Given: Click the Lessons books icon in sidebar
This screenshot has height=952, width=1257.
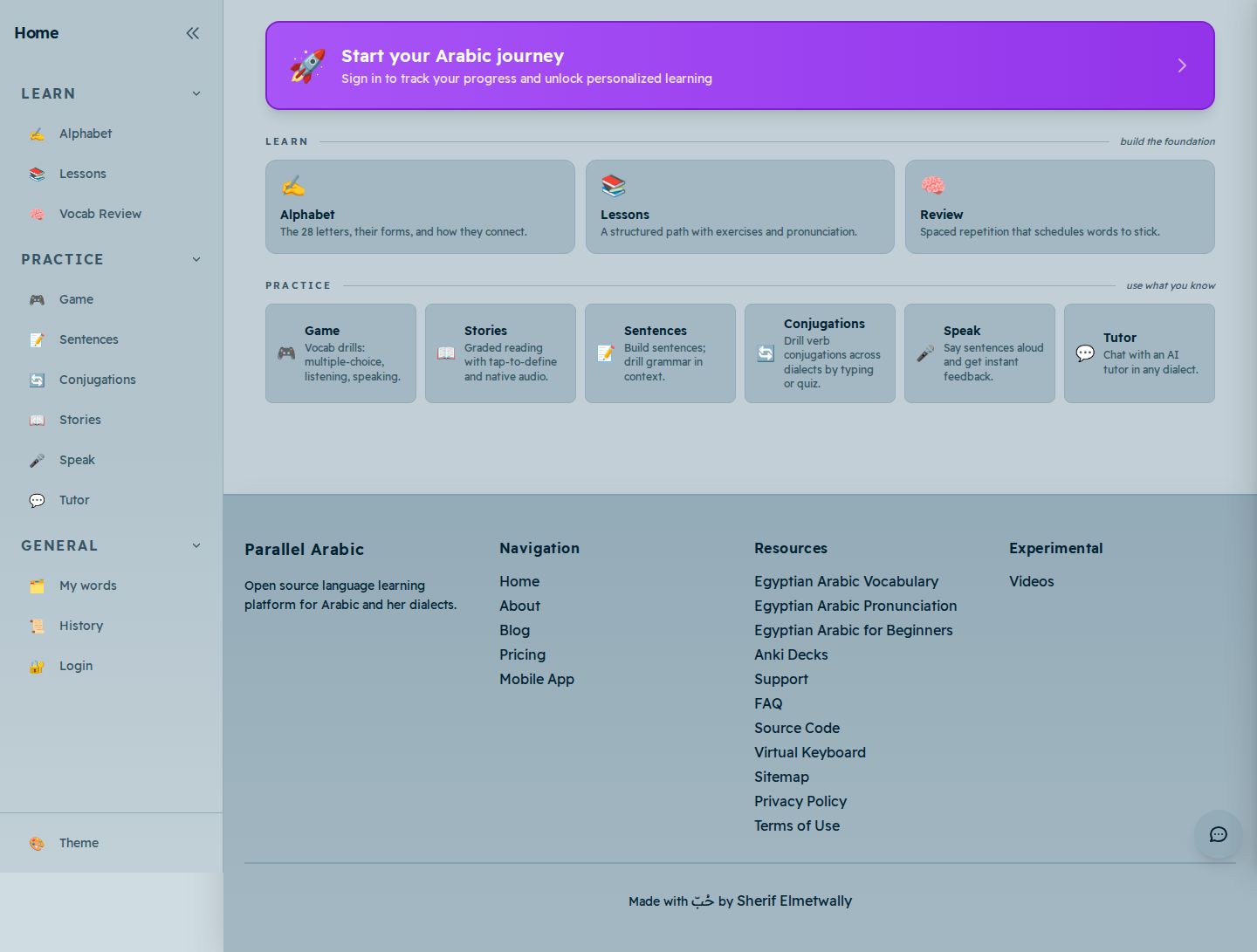Looking at the screenshot, I should [x=37, y=174].
